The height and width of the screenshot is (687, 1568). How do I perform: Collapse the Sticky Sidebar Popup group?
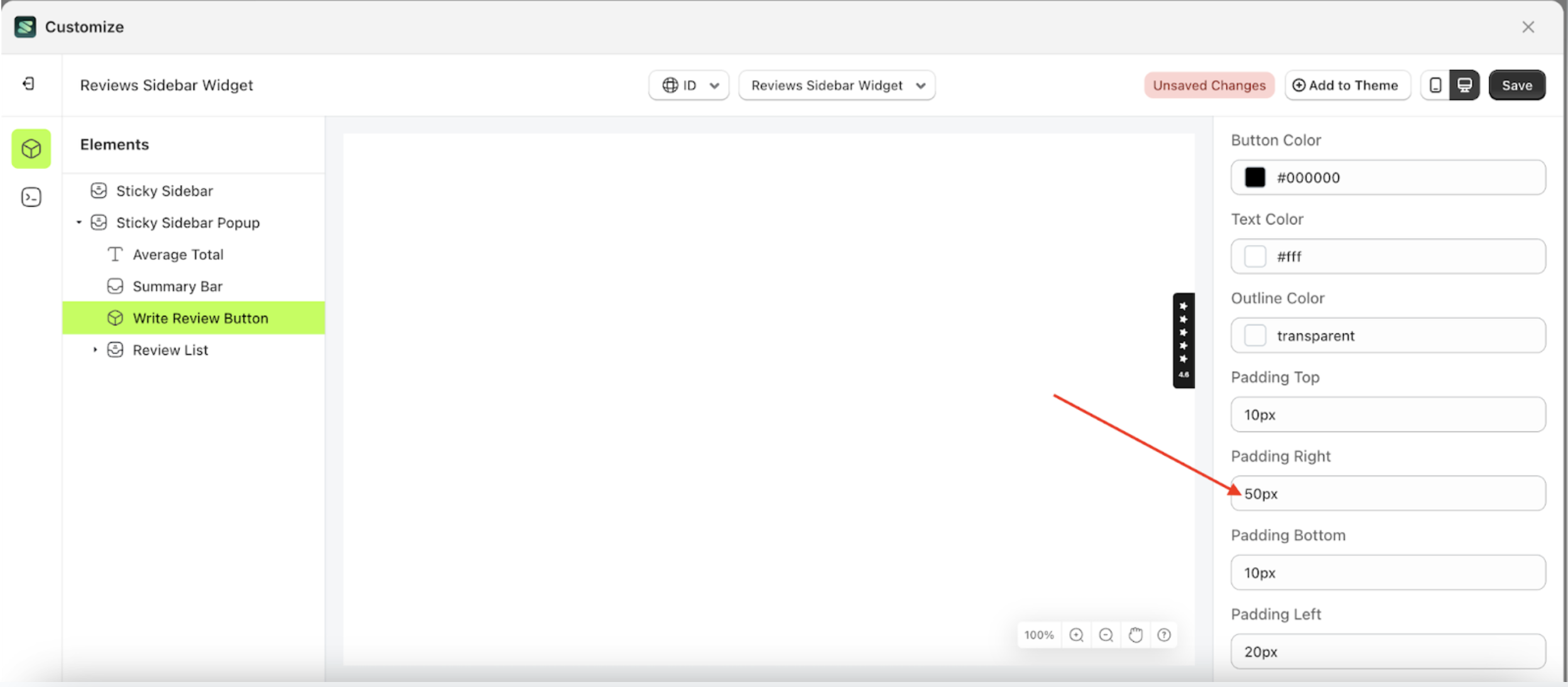coord(79,222)
